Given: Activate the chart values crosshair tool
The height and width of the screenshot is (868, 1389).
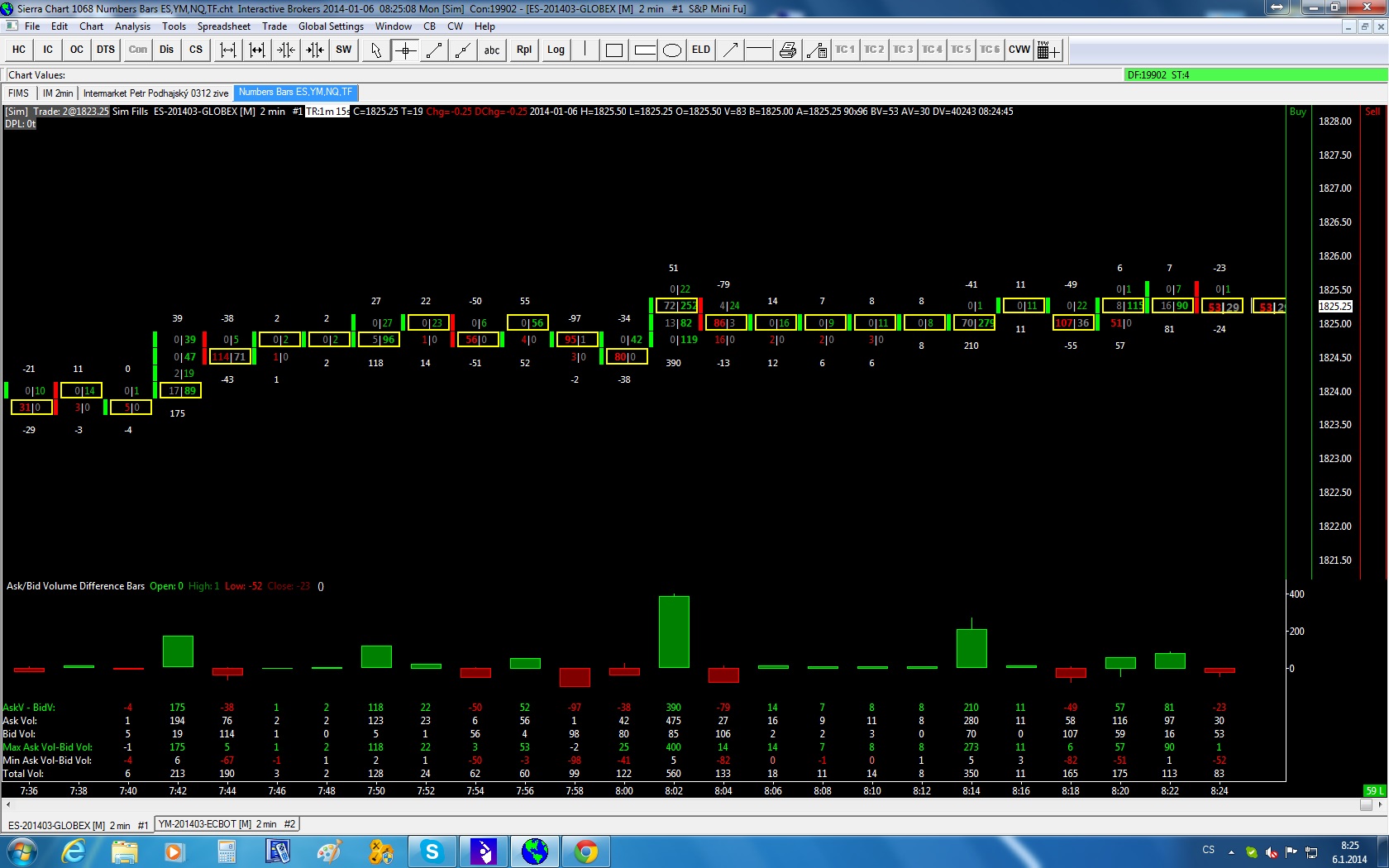Looking at the screenshot, I should (405, 50).
